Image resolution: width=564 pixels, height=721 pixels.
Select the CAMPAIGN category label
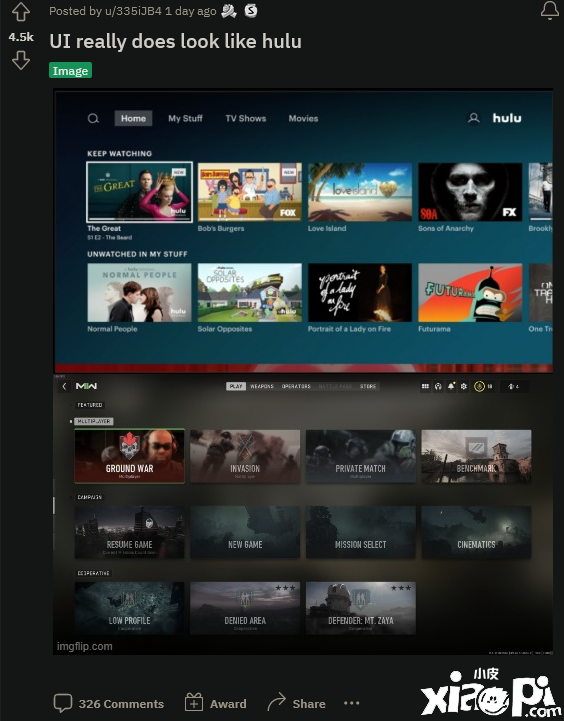[x=90, y=498]
